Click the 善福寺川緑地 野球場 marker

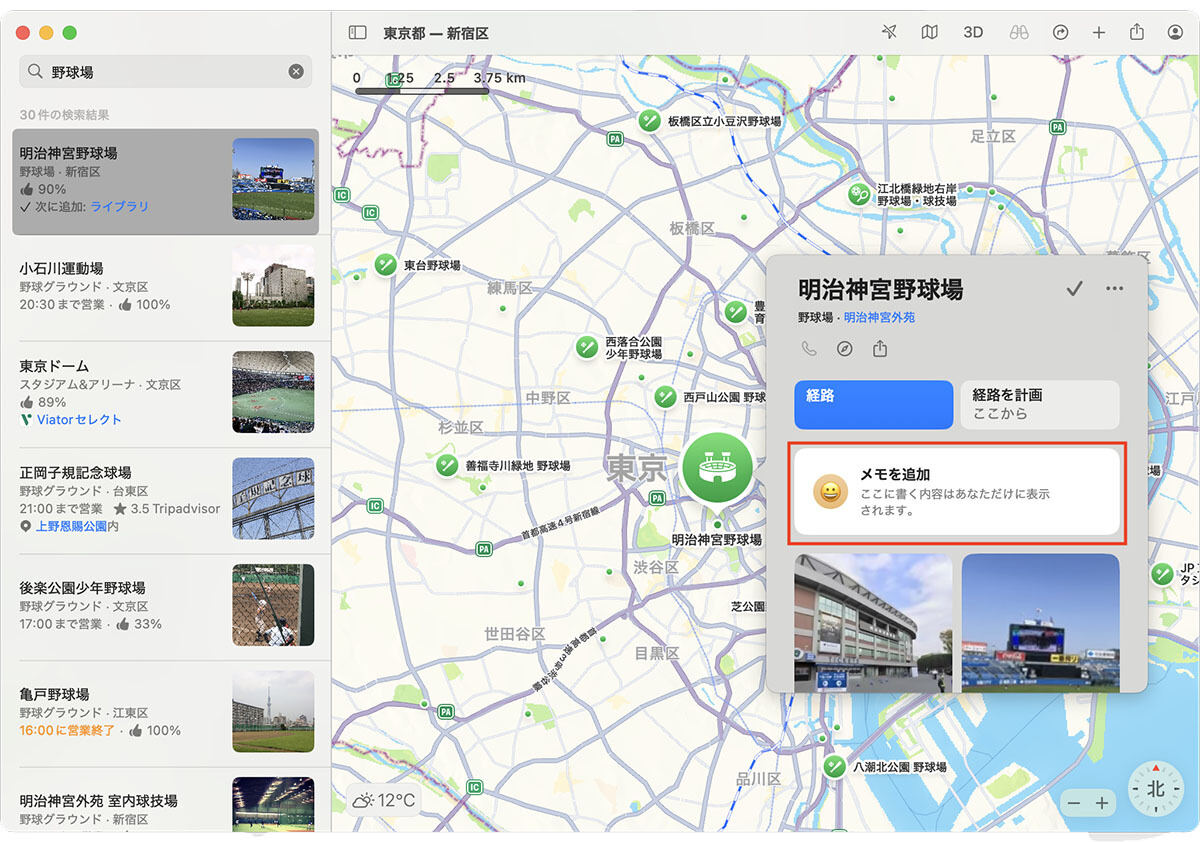[x=448, y=465]
